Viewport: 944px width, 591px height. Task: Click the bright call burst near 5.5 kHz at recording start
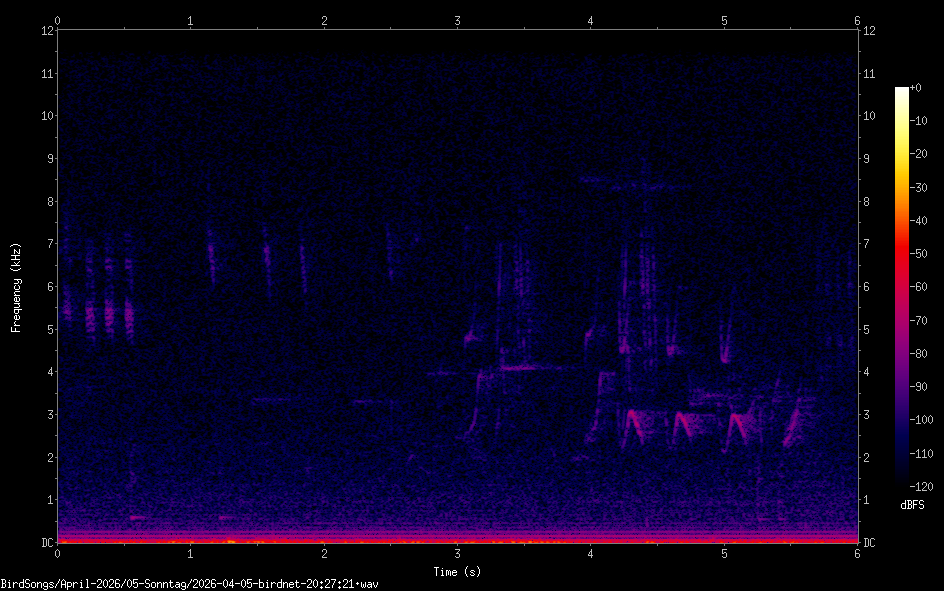tap(90, 316)
